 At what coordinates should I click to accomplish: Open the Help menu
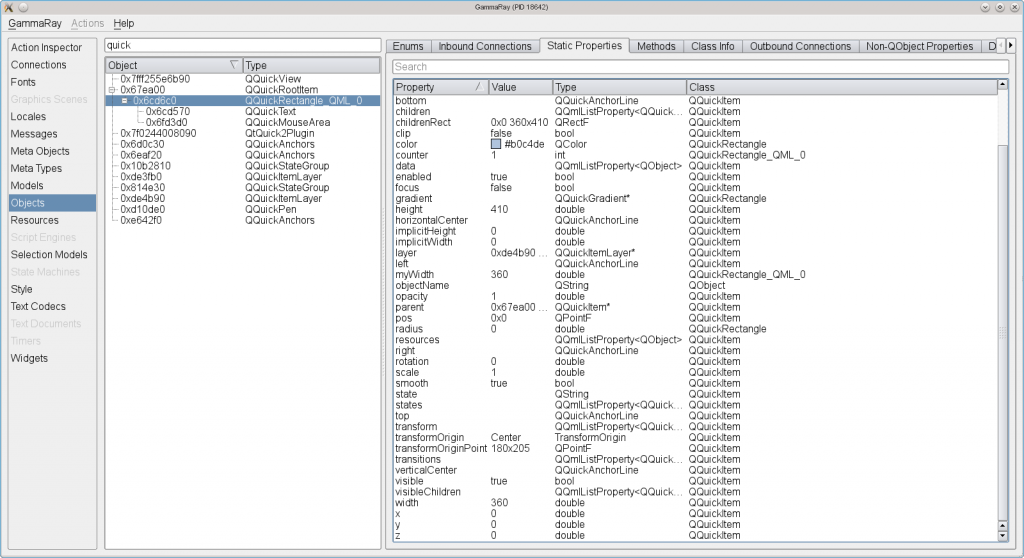tap(123, 24)
